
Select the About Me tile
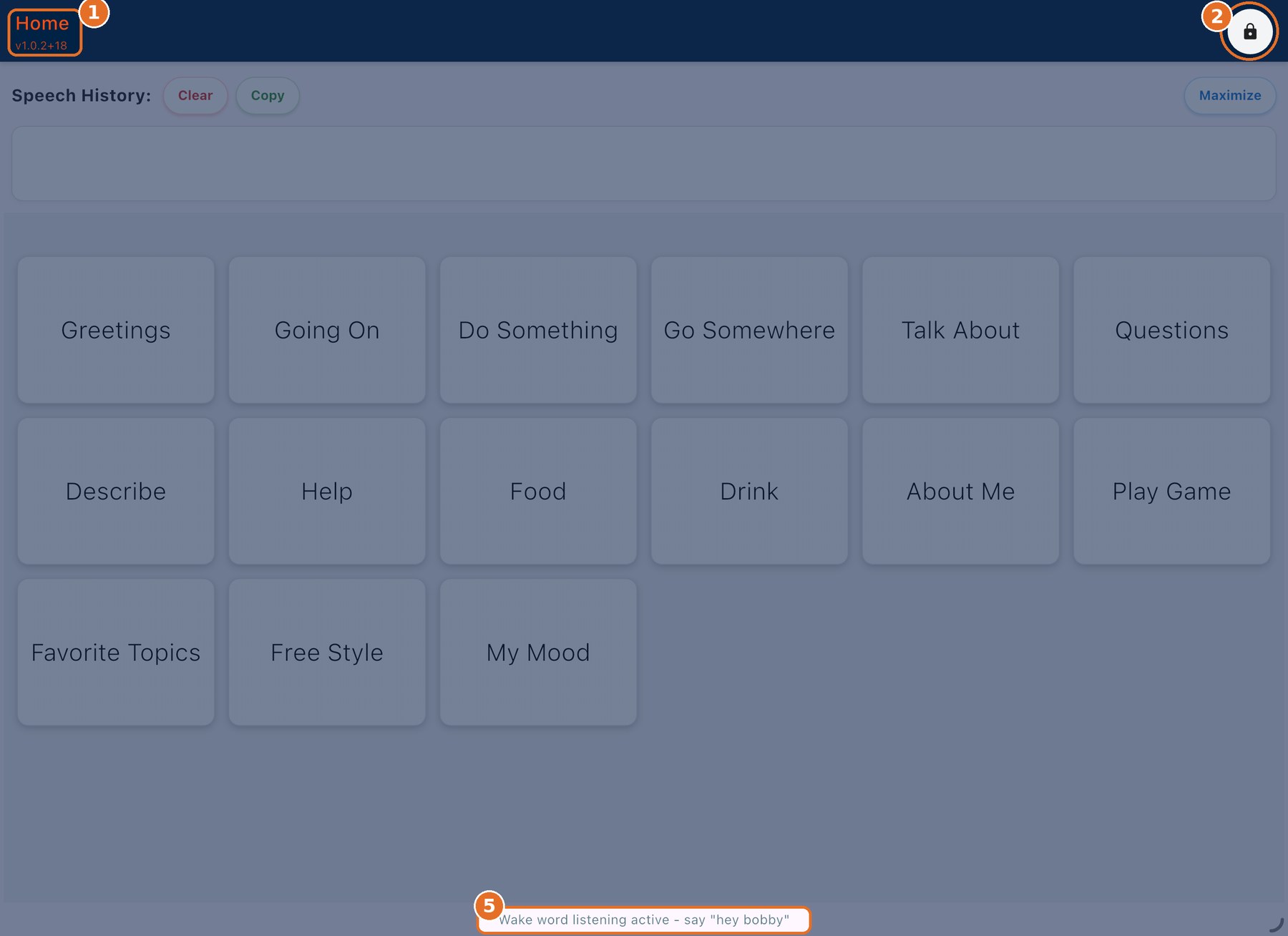click(960, 491)
